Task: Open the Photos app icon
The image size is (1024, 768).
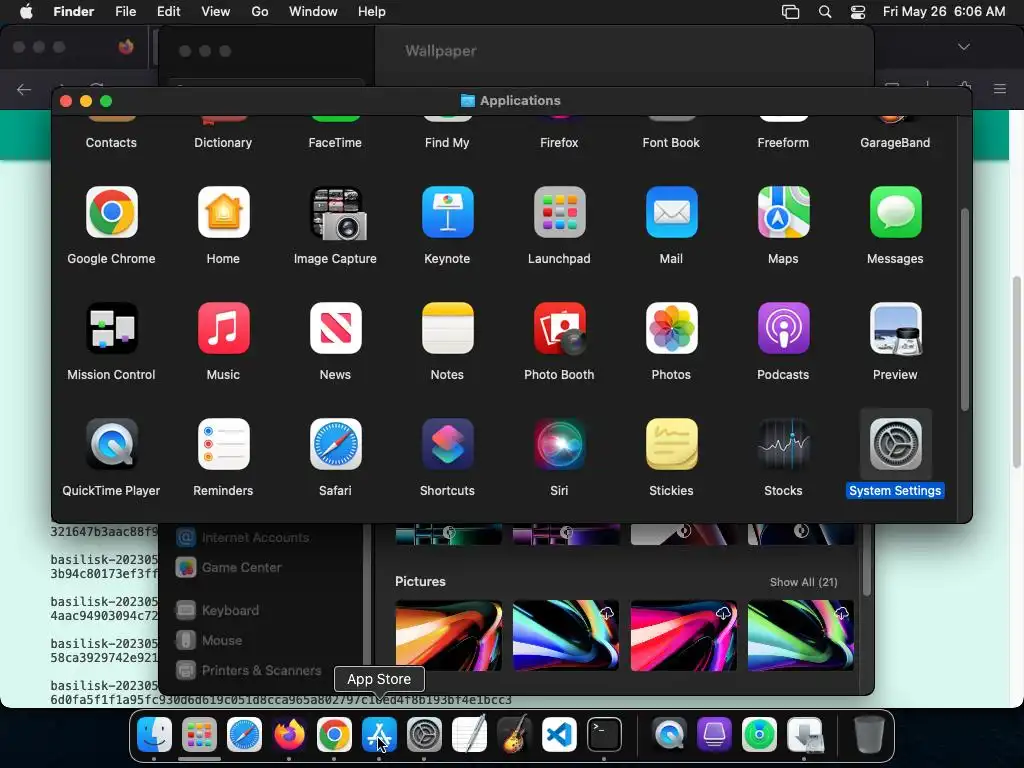Action: coord(671,328)
